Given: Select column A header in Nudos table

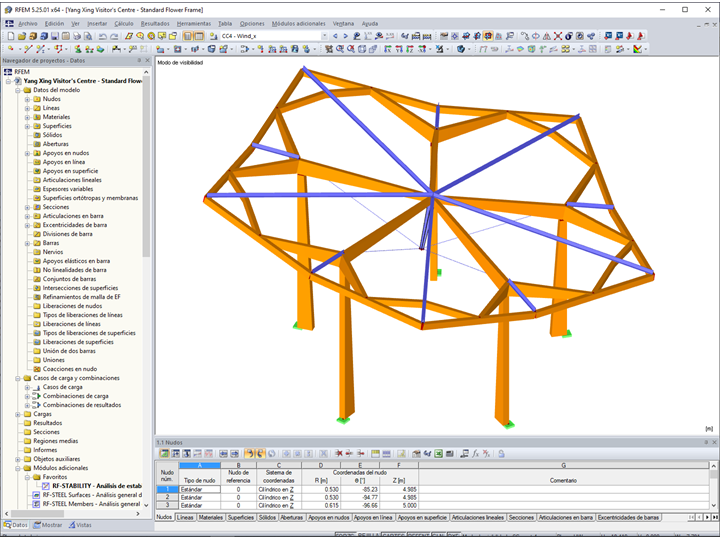Looking at the screenshot, I should click(x=200, y=465).
